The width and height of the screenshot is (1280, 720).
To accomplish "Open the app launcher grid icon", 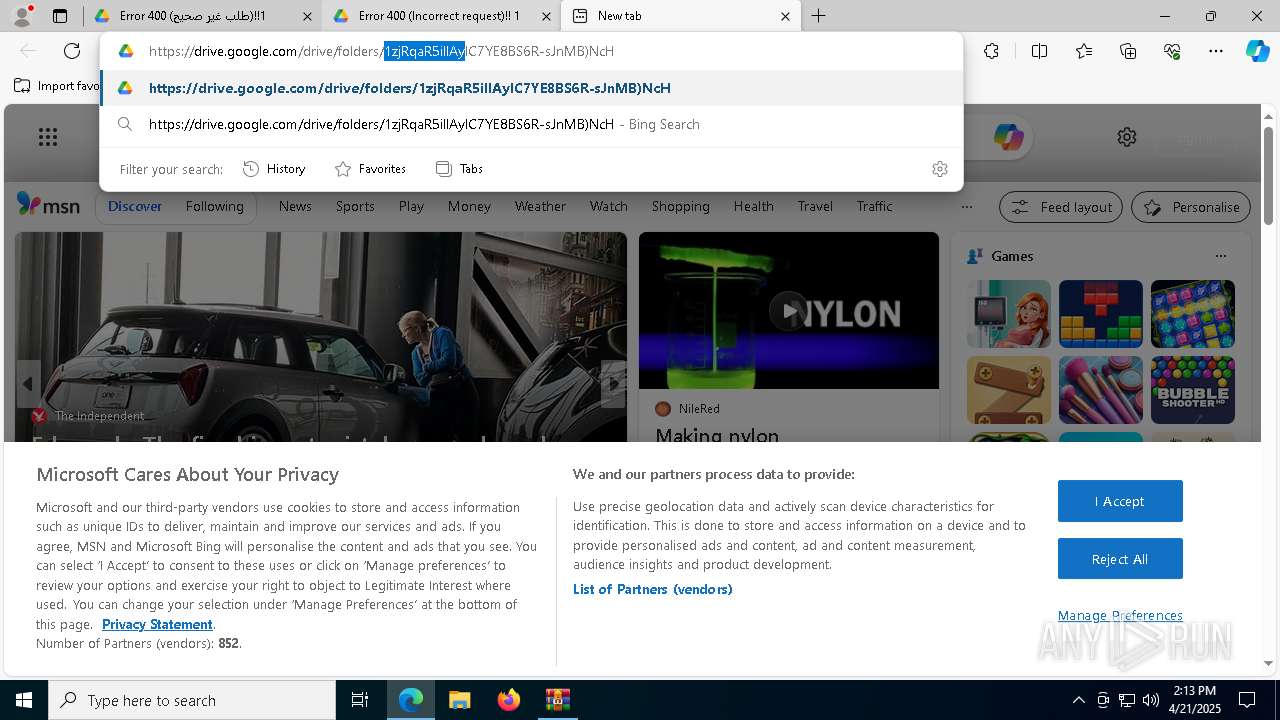I will point(48,137).
